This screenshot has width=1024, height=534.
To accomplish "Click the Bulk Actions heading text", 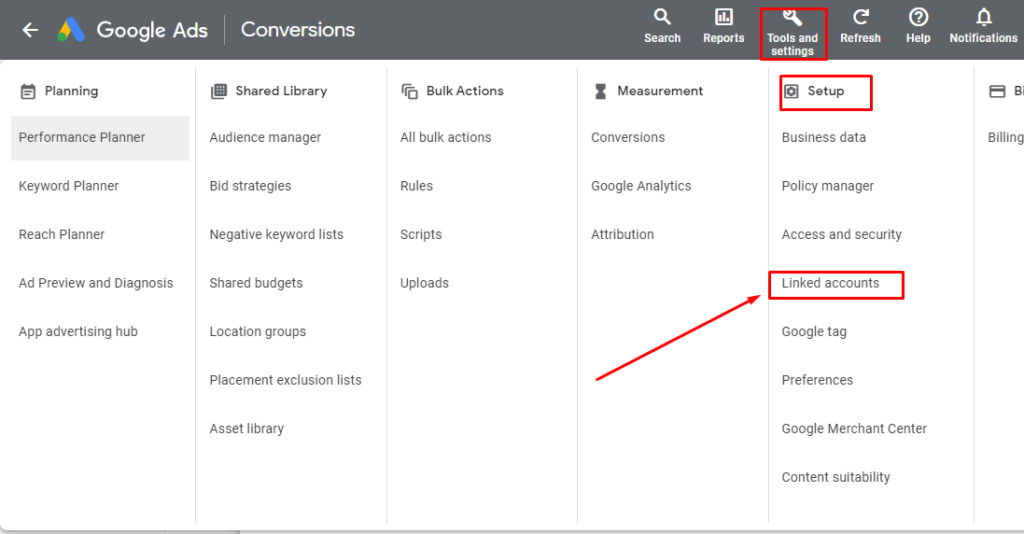I will (464, 91).
